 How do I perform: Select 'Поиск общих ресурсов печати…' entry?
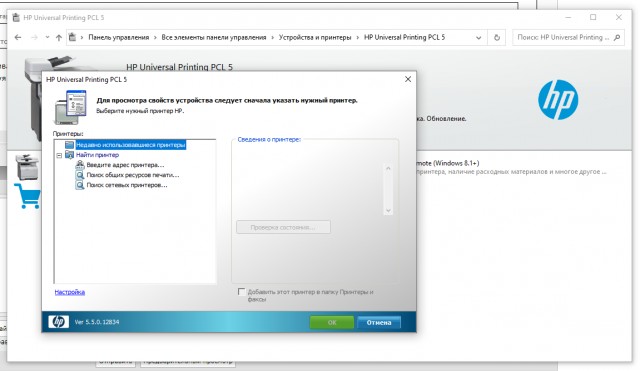point(133,175)
